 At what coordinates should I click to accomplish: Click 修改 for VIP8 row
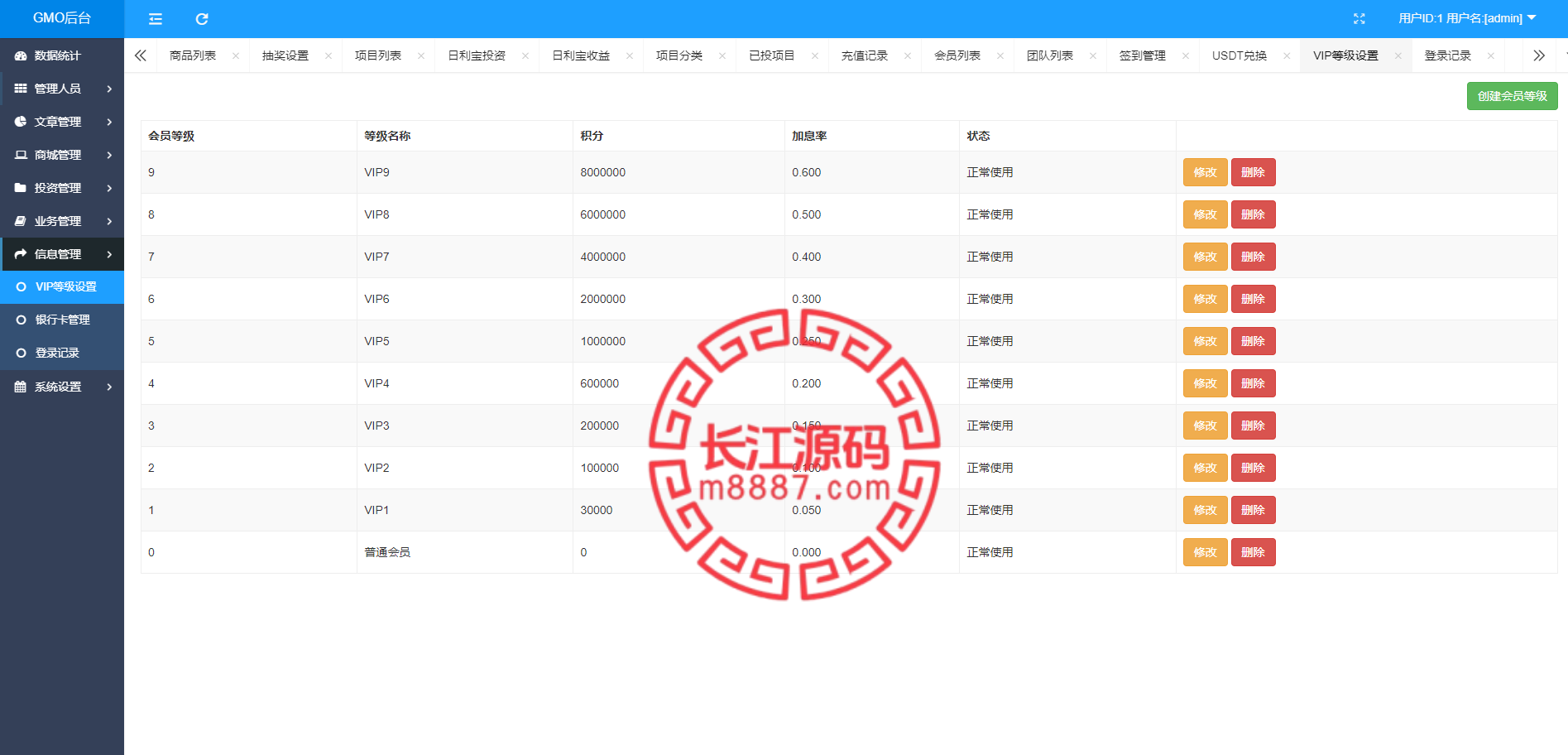coord(1205,214)
